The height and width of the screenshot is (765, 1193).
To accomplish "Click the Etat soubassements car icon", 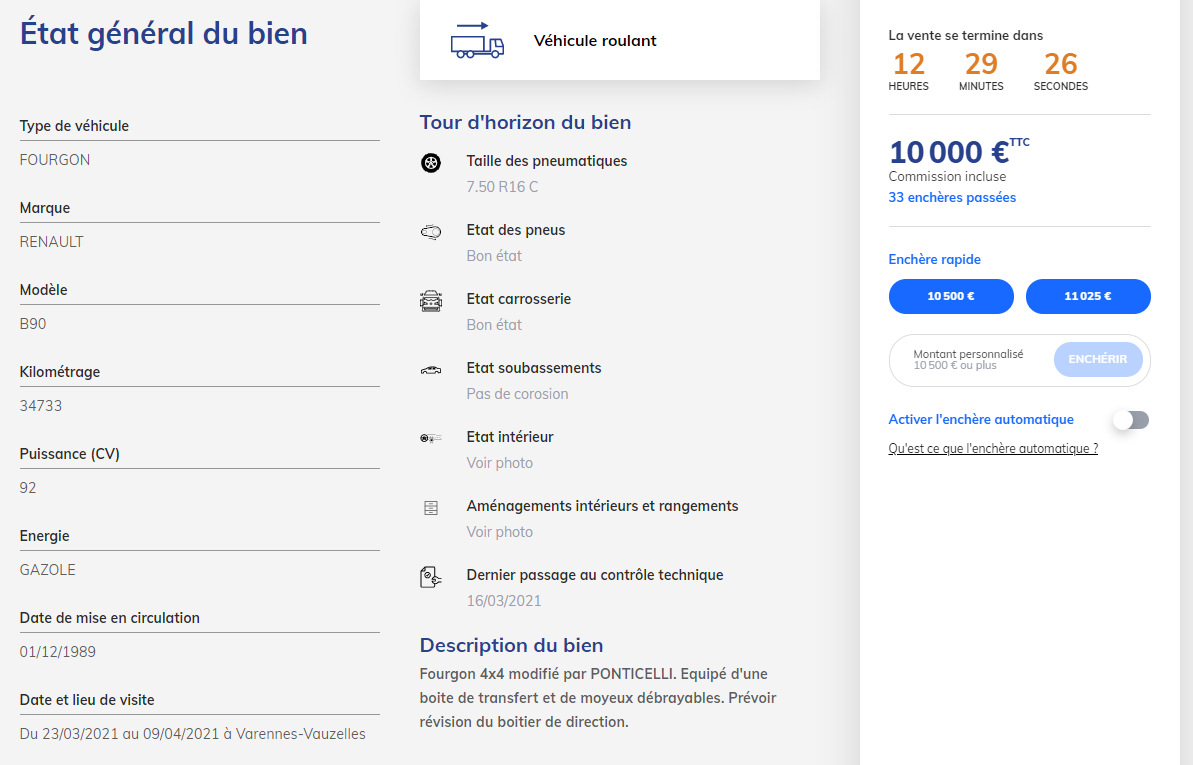I will (431, 370).
